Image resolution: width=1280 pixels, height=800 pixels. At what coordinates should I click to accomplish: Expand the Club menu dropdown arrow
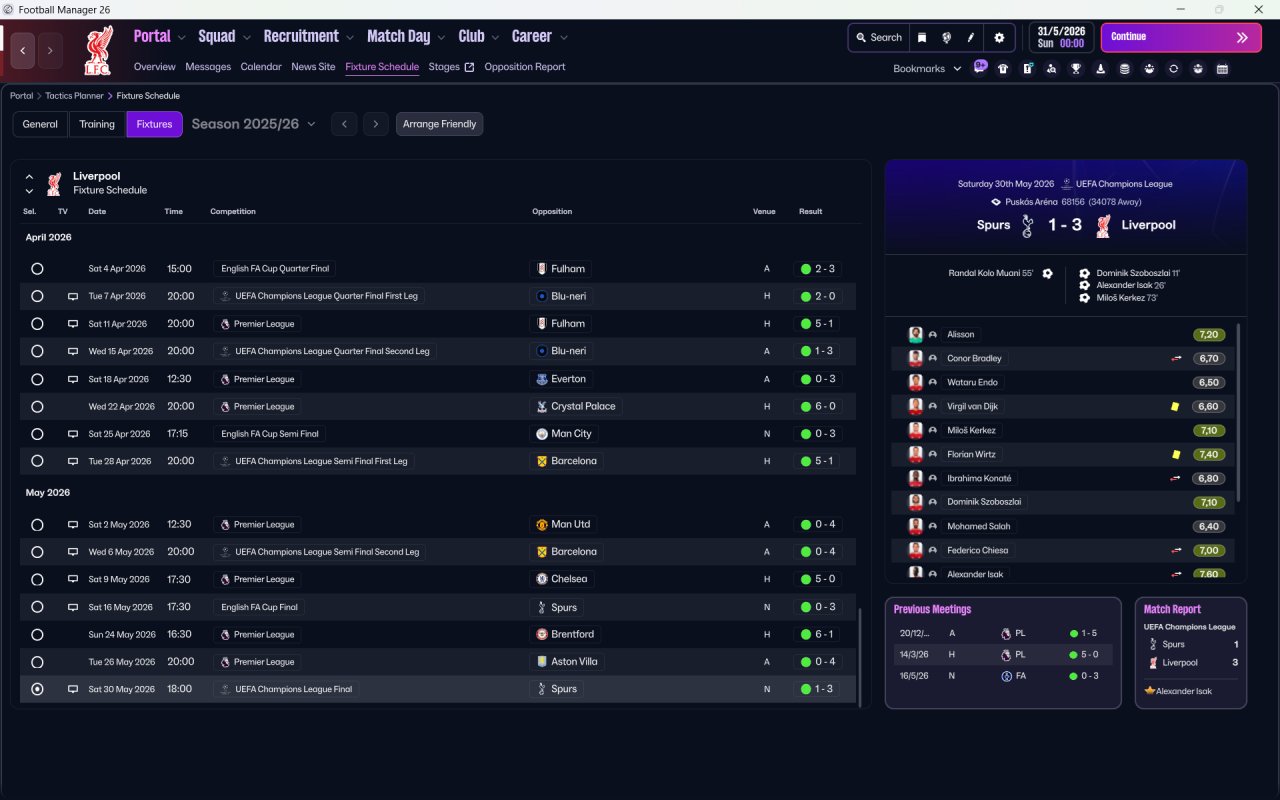[x=495, y=38]
